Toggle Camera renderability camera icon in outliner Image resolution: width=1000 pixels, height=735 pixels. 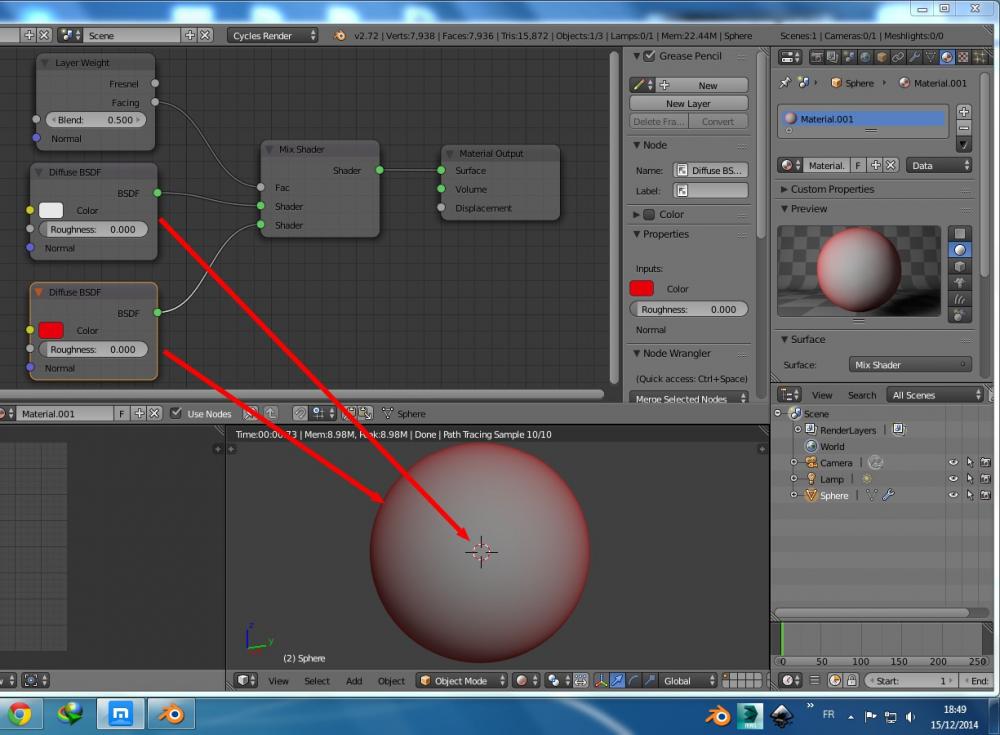[985, 462]
